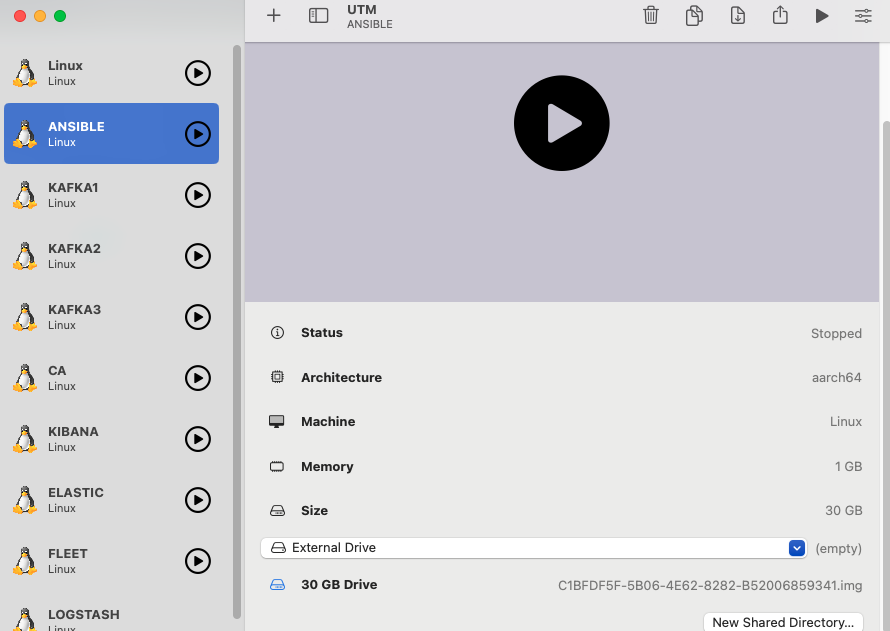Click the UTM ANSIBLE window title
Viewport: 890px width, 631px height.
370,16
